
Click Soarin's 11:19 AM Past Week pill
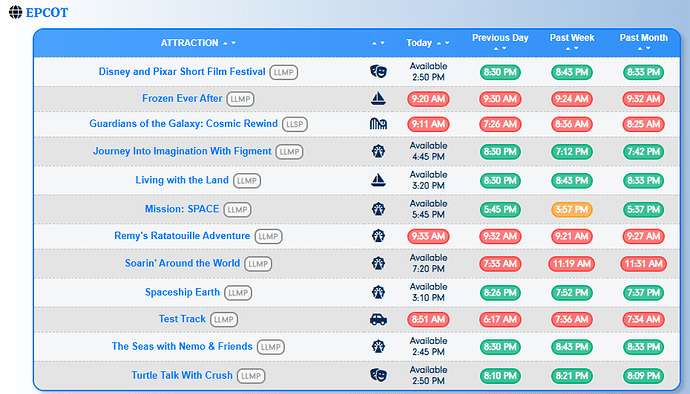click(x=572, y=264)
